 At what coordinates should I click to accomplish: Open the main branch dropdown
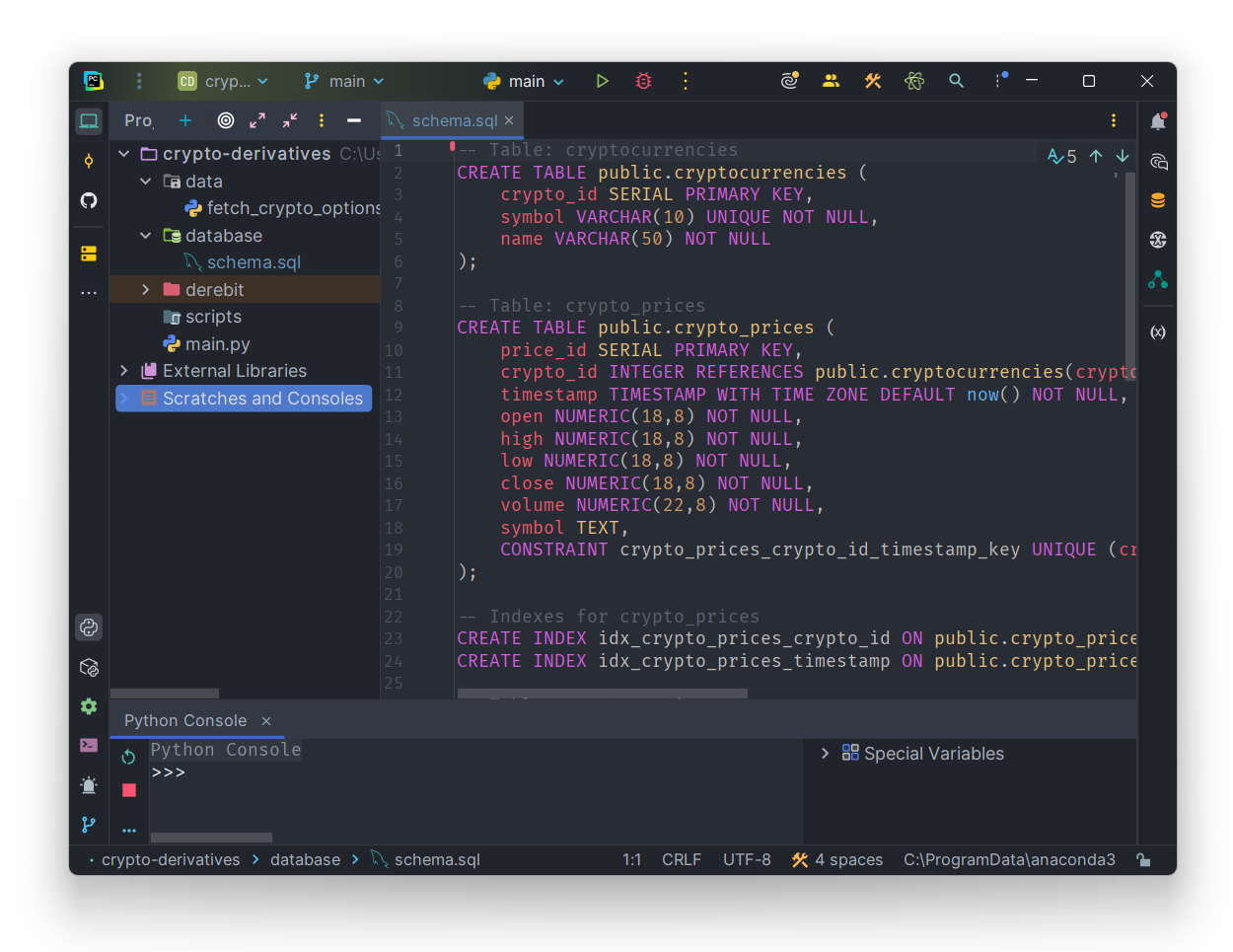343,81
